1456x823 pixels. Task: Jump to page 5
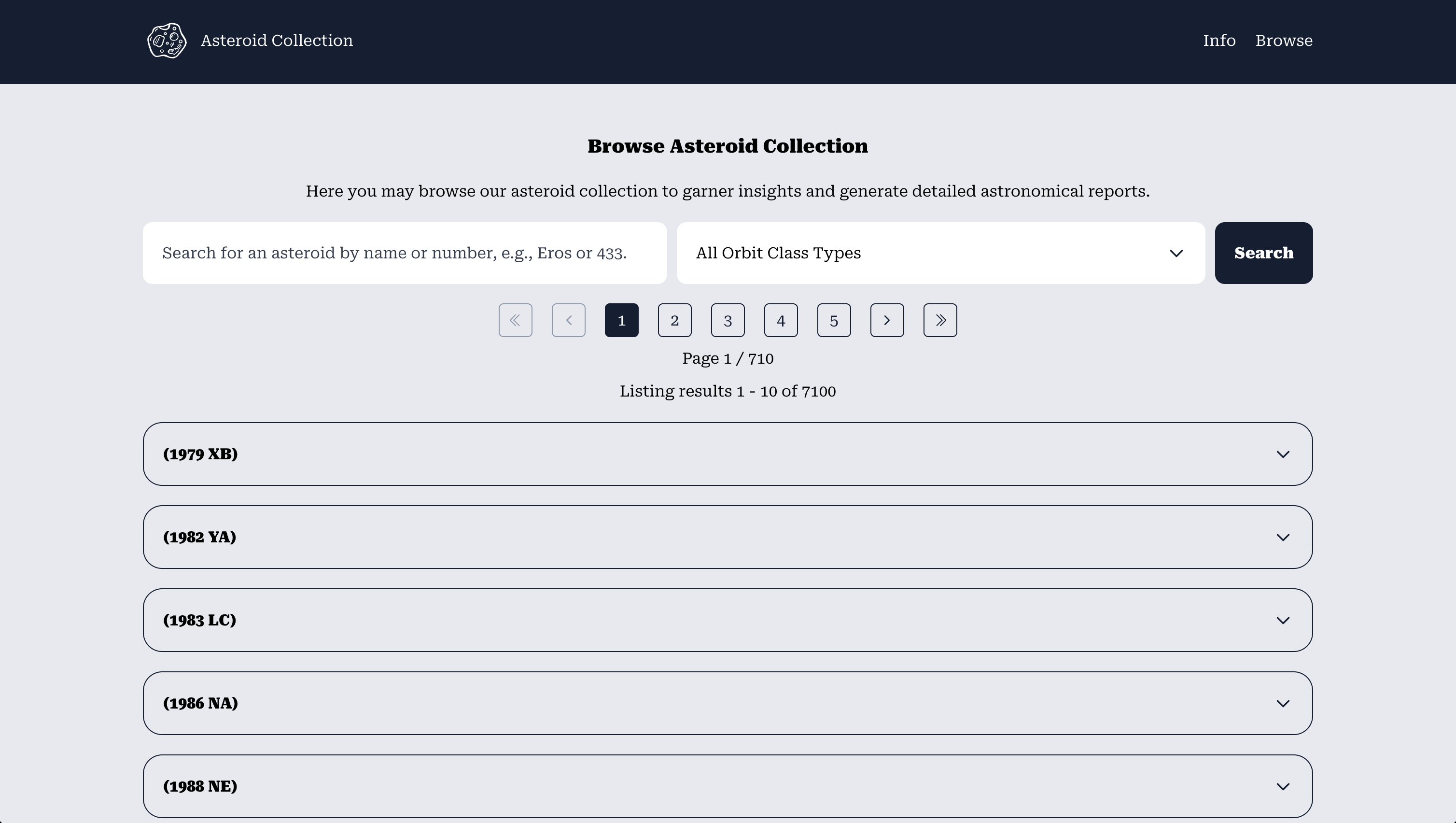(834, 320)
